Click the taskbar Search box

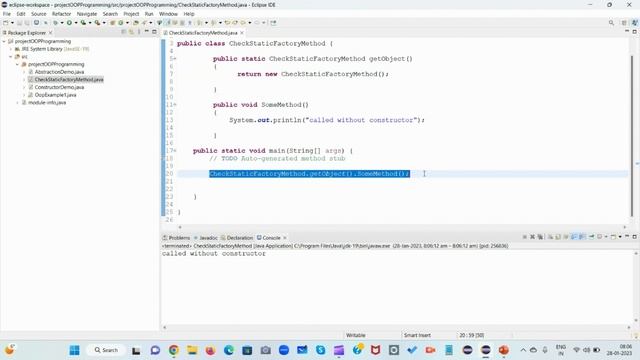(x=106, y=350)
